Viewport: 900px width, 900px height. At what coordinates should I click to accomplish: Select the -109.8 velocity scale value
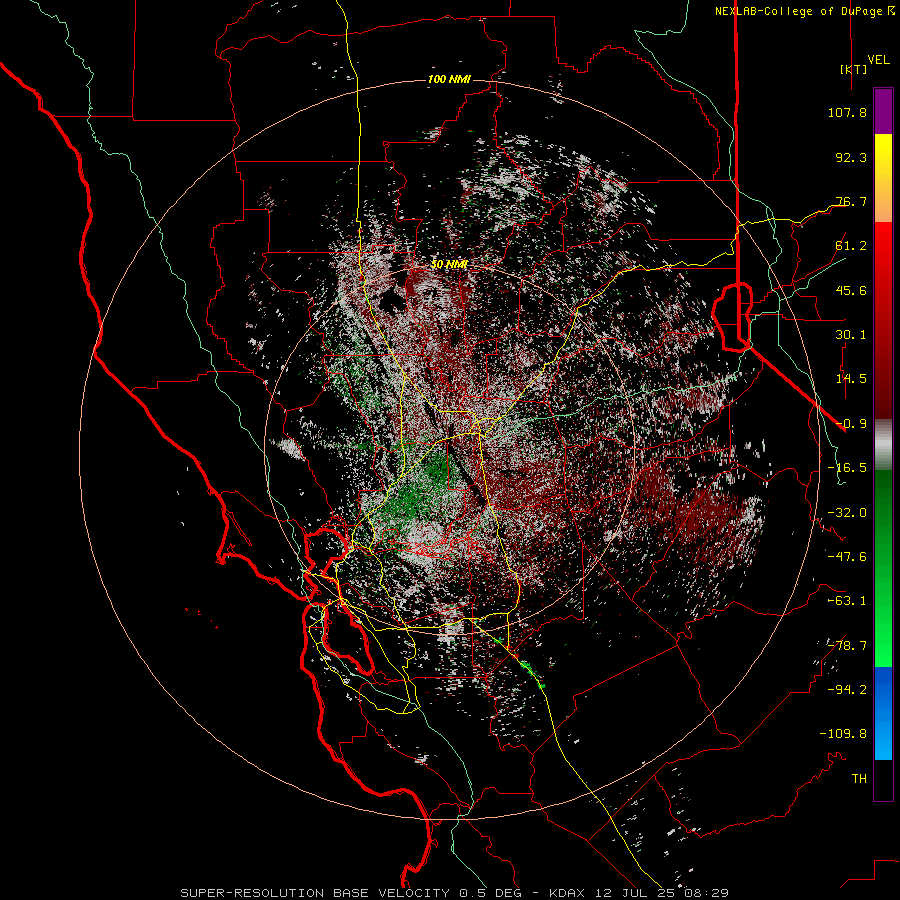point(843,734)
